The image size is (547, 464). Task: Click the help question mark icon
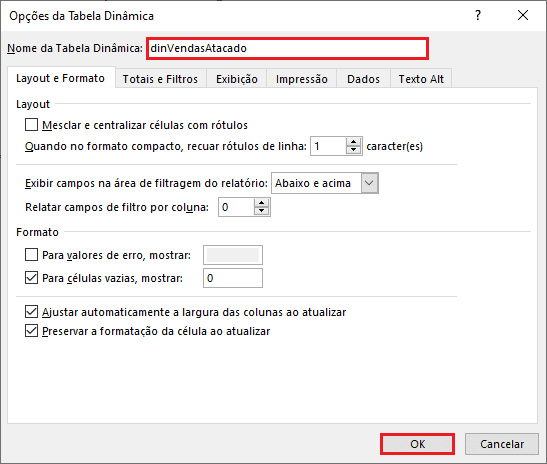click(478, 15)
